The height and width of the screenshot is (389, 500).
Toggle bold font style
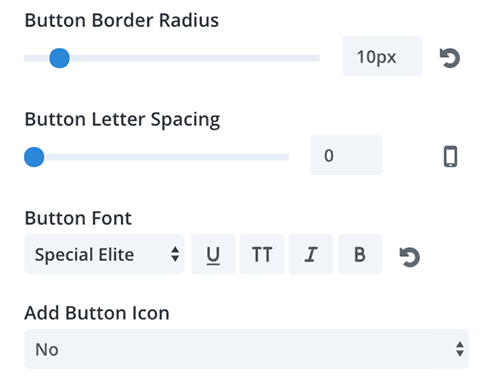[x=360, y=254]
